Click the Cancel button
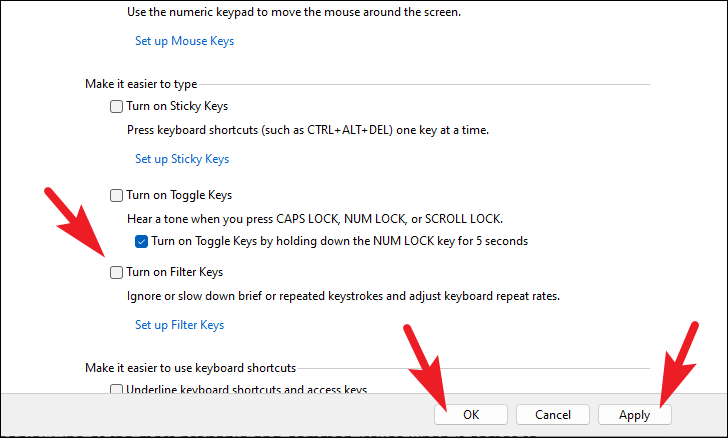The height and width of the screenshot is (438, 728). pos(553,414)
